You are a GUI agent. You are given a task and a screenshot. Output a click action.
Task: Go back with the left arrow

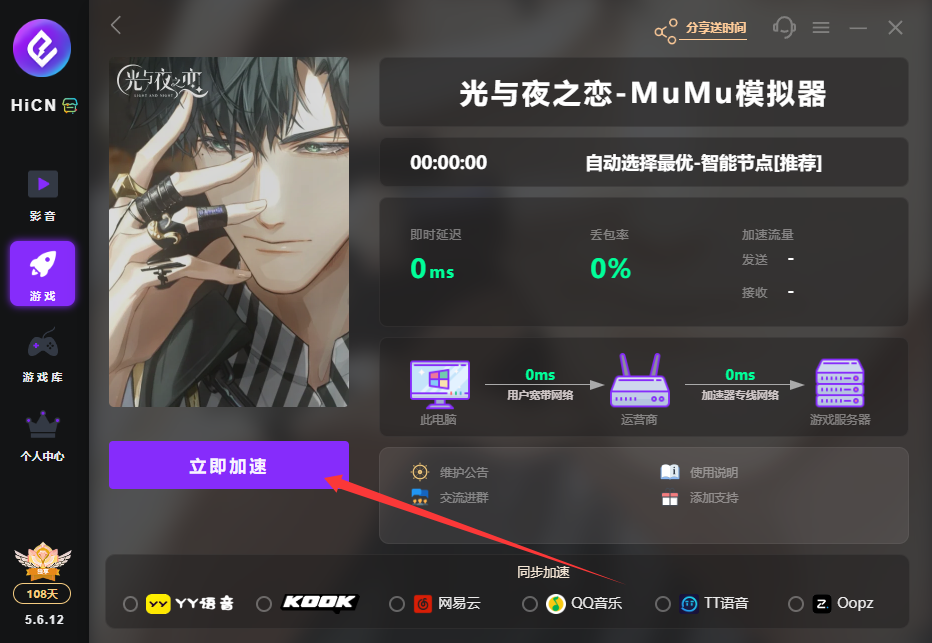116,25
